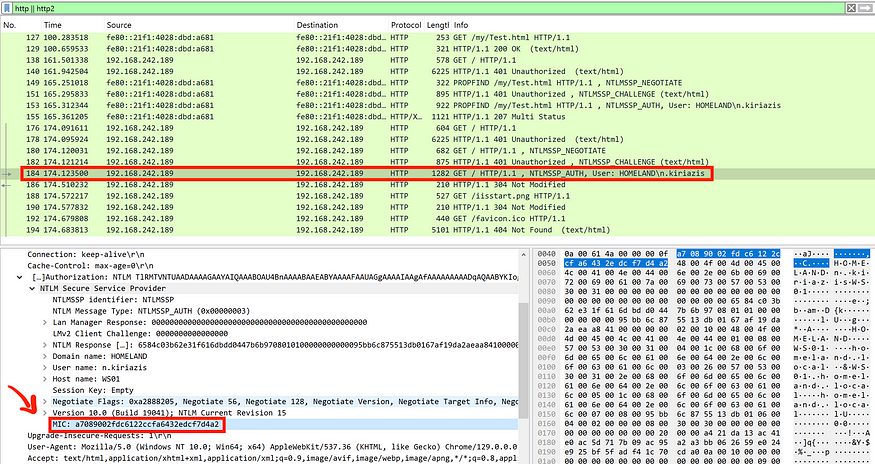Expand the NTLM Response field
The image size is (875, 464).
pos(45,345)
